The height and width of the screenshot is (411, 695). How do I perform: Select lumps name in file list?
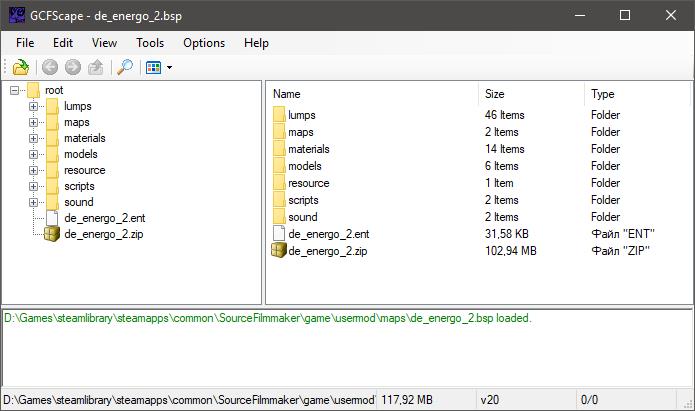(302, 115)
